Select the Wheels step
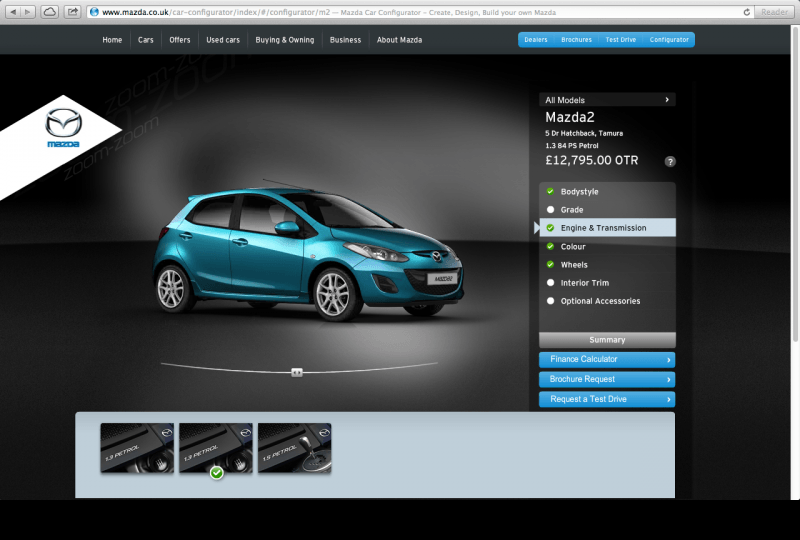The width and height of the screenshot is (800, 540). click(607, 265)
